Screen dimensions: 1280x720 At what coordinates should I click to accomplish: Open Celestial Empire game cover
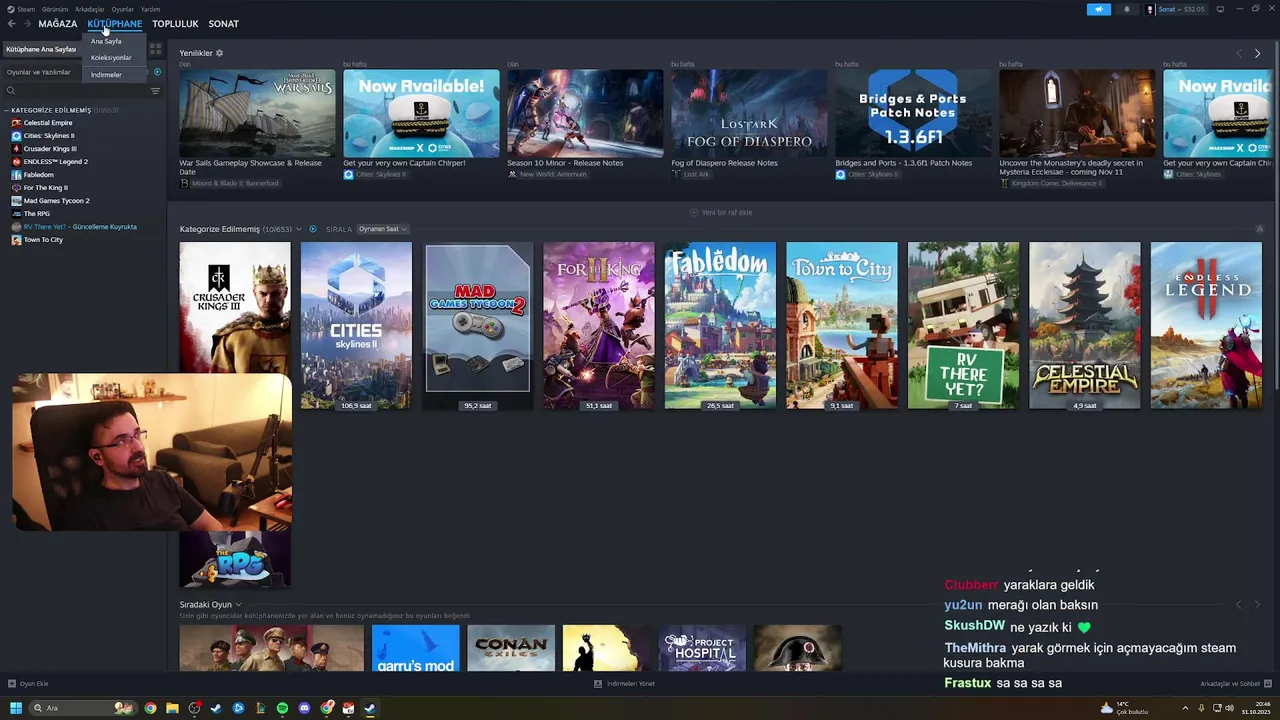pyautogui.click(x=1084, y=325)
